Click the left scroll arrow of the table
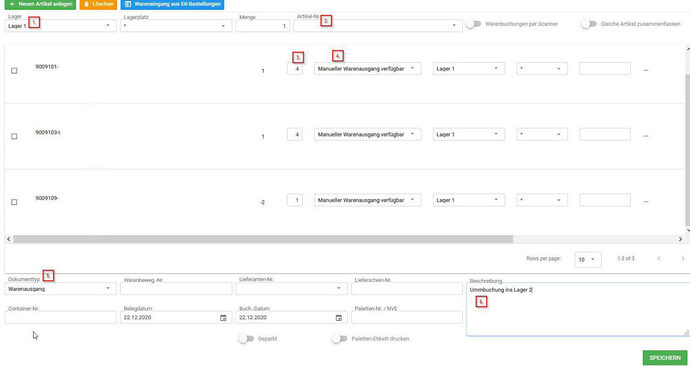 pos(8,239)
